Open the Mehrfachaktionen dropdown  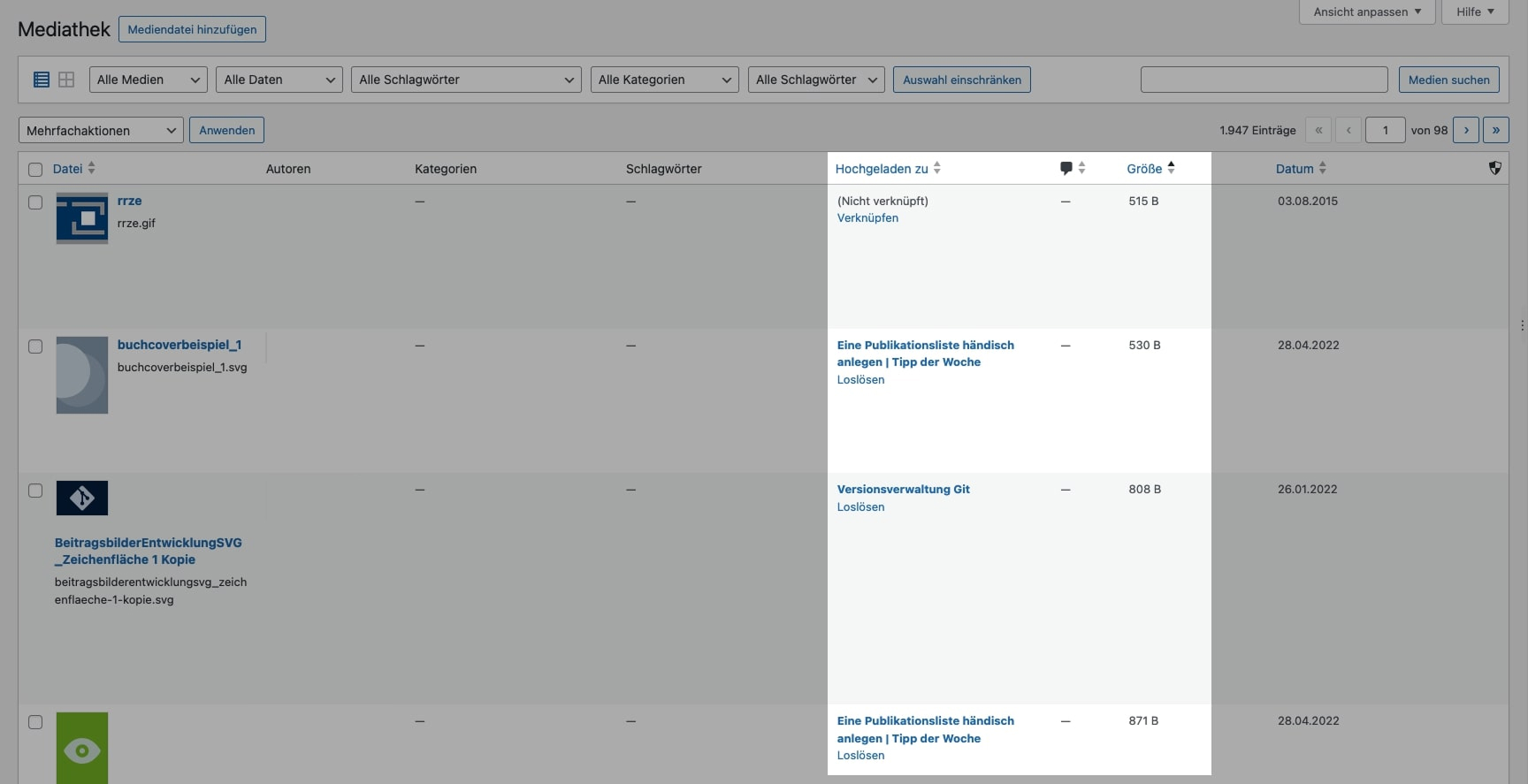[101, 131]
